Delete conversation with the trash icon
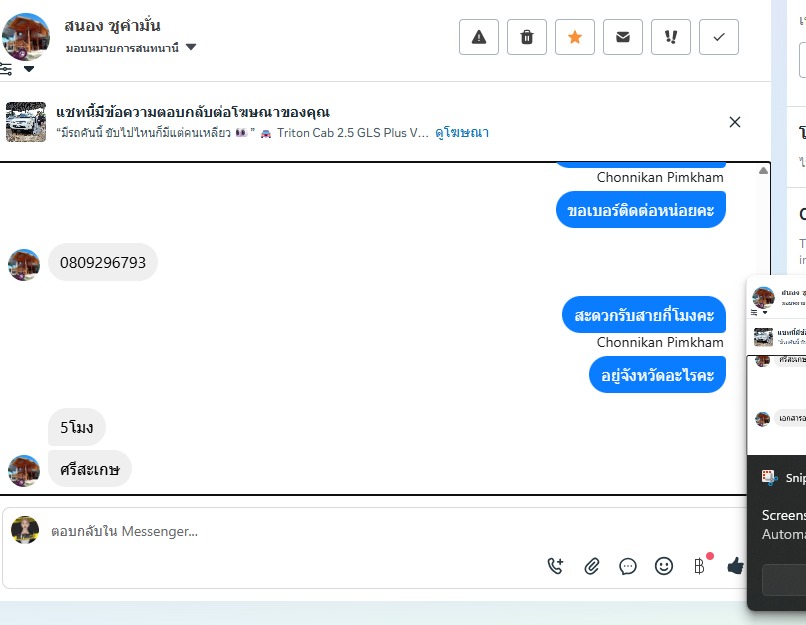Image resolution: width=806 pixels, height=625 pixels. pyautogui.click(x=526, y=37)
